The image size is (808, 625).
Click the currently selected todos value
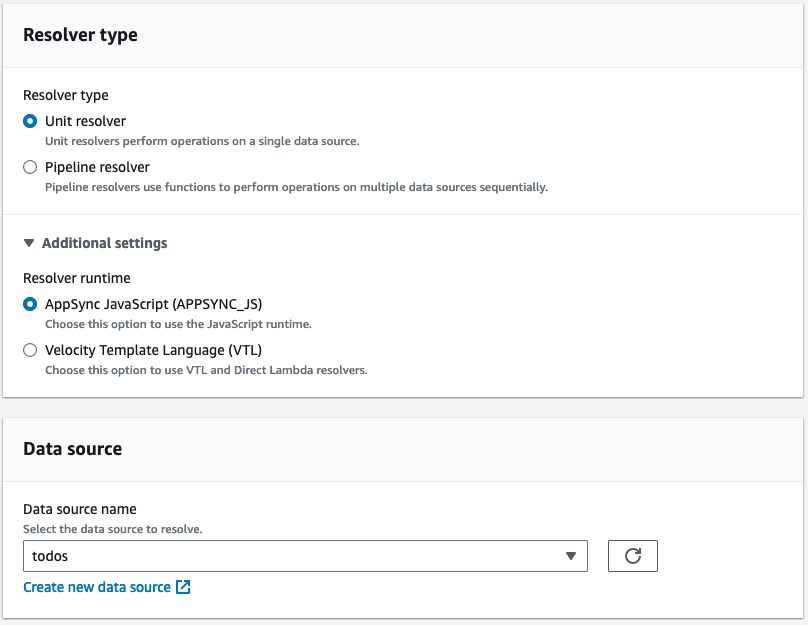(x=49, y=556)
